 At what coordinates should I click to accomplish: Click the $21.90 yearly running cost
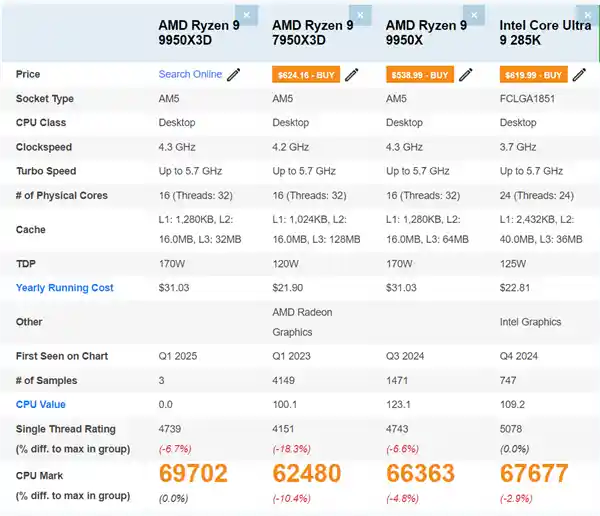pyautogui.click(x=287, y=288)
